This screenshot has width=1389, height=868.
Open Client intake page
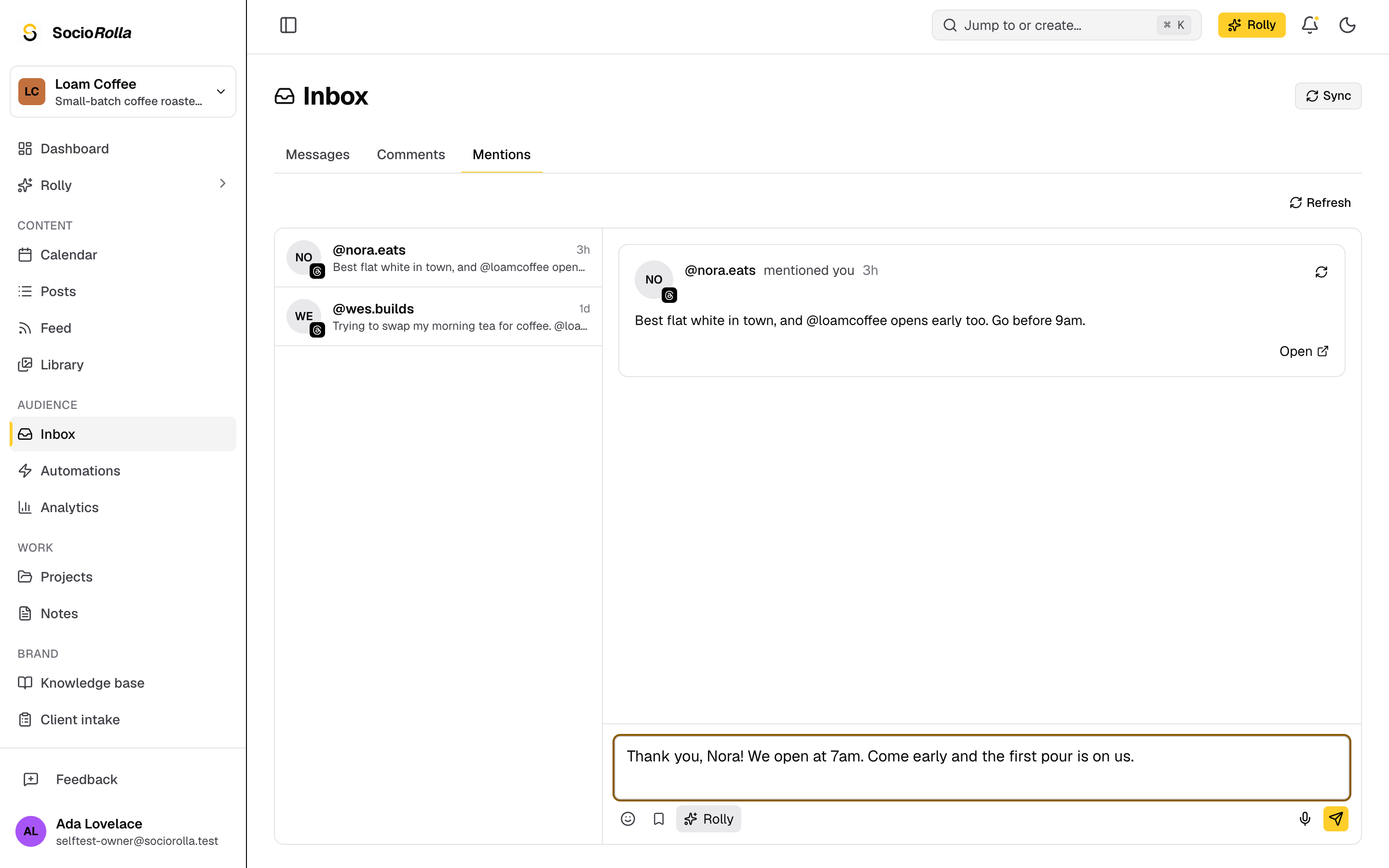(123, 719)
